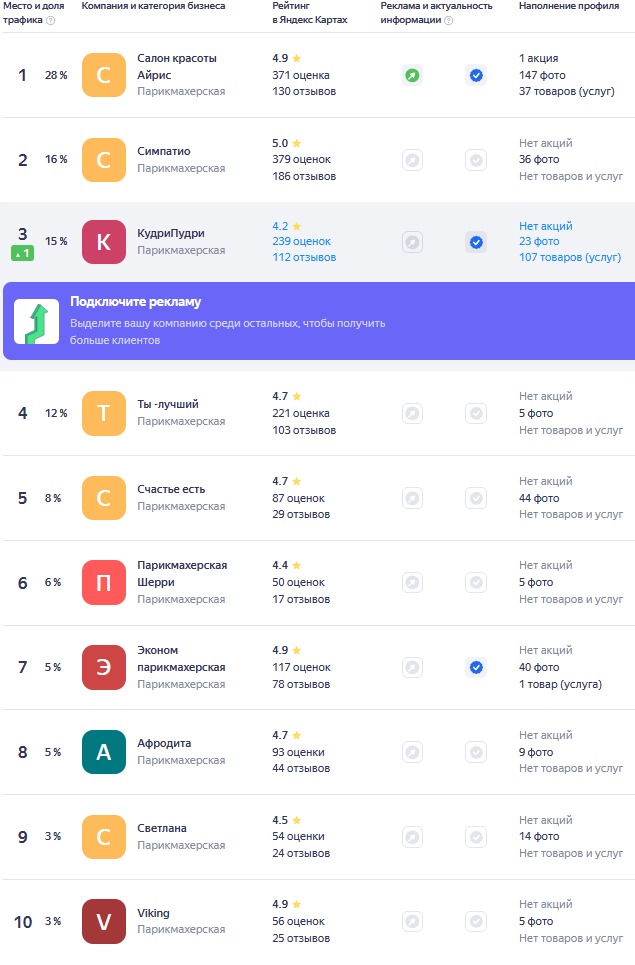Click the grey advertising icon for Эконом парикмахерская
Image resolution: width=635 pixels, height=965 pixels.
pos(412,667)
